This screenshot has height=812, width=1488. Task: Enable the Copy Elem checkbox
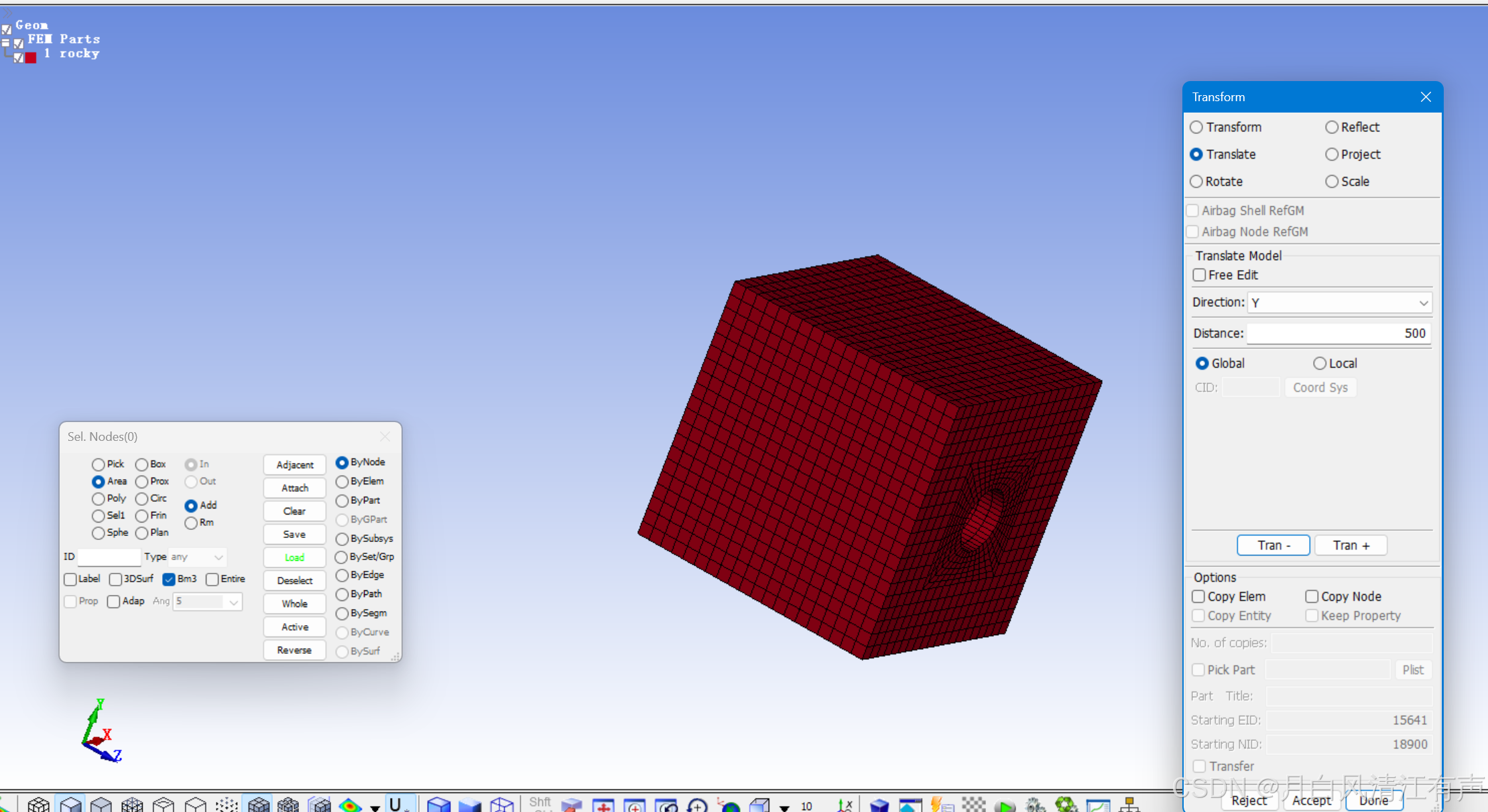pos(1198,596)
